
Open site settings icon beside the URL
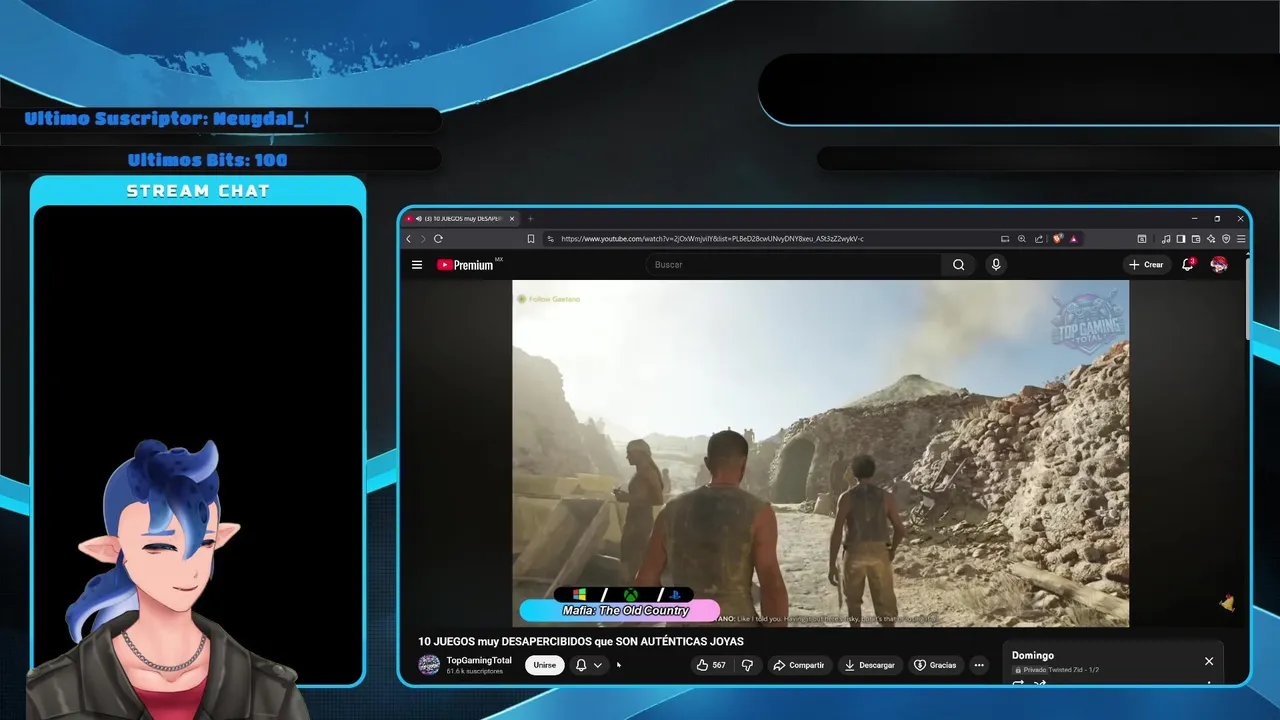[x=550, y=239]
